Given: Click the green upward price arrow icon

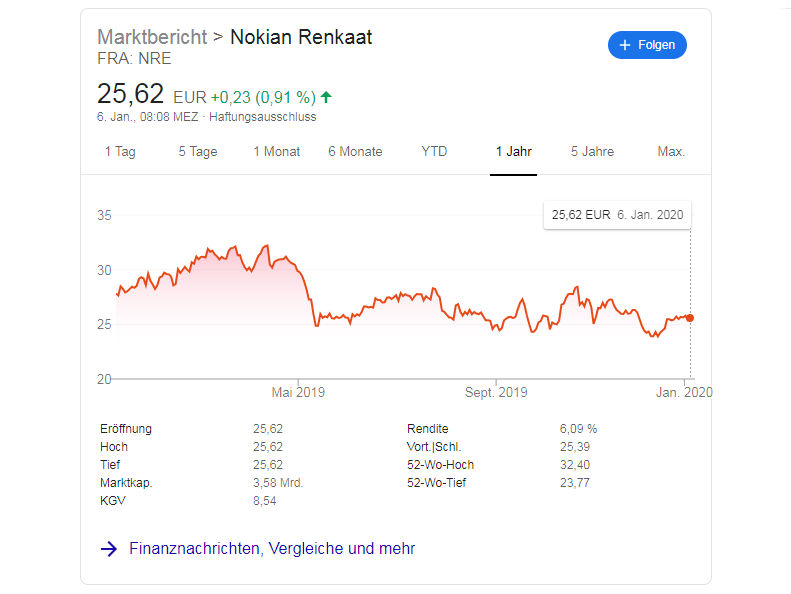Looking at the screenshot, I should coord(326,97).
